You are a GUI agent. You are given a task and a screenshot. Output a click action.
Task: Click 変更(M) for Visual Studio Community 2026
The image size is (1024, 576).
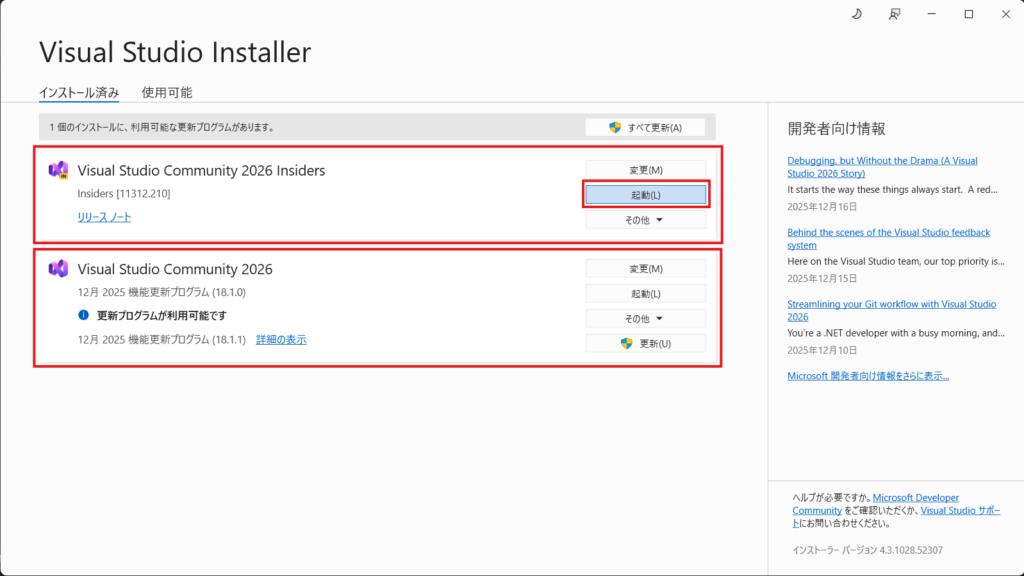click(x=645, y=268)
